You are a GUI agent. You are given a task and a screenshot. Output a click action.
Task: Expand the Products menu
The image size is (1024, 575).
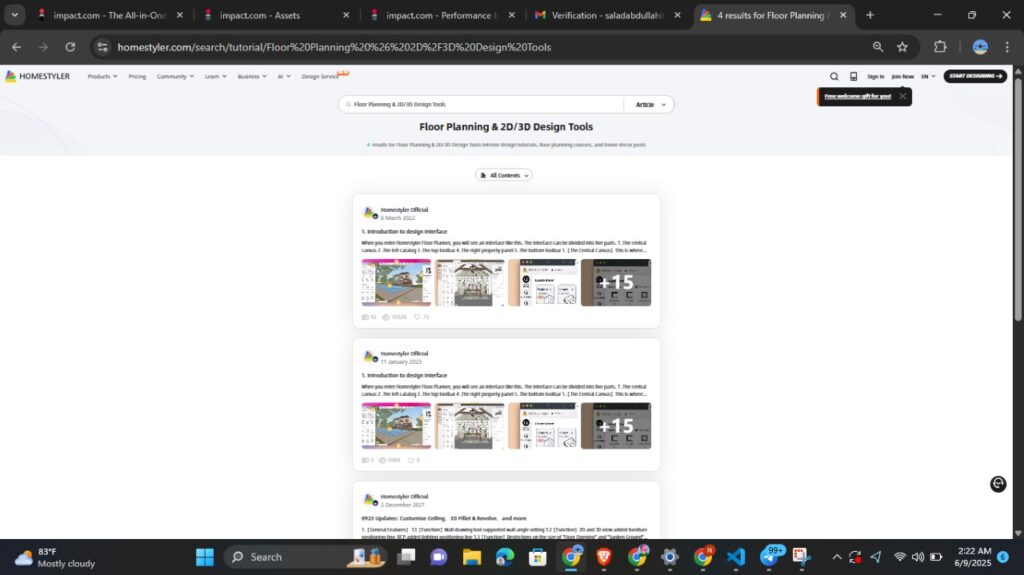pyautogui.click(x=102, y=76)
